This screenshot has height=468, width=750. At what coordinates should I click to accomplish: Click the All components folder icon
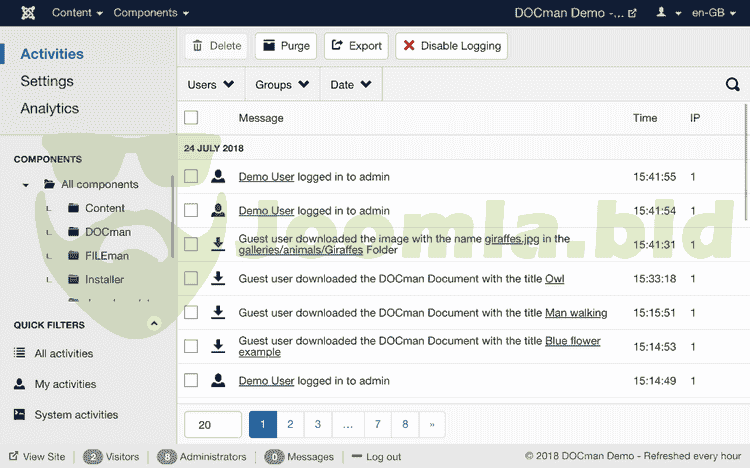point(49,184)
